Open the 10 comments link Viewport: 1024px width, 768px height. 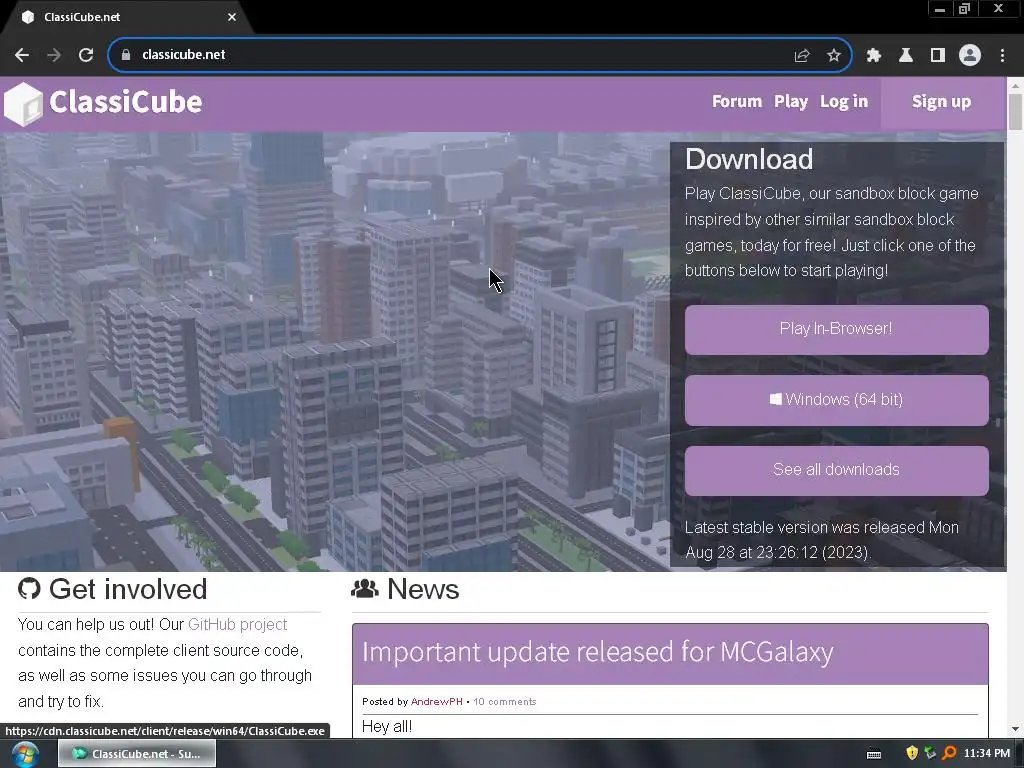click(504, 701)
